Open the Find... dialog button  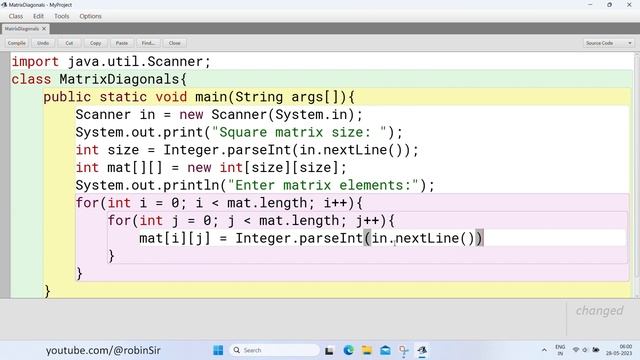(x=148, y=43)
